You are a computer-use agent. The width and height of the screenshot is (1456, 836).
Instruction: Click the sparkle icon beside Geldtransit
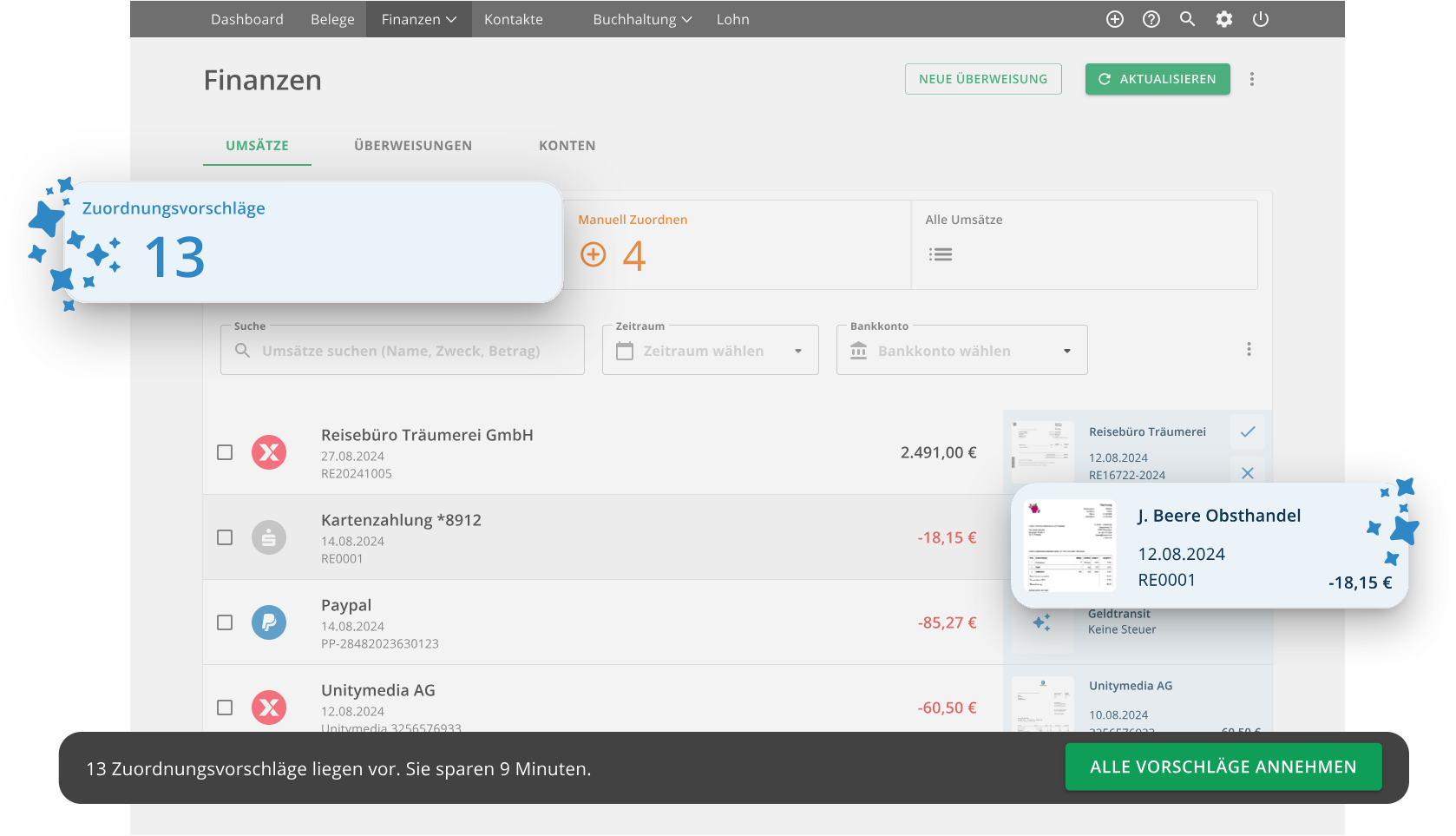click(1042, 622)
